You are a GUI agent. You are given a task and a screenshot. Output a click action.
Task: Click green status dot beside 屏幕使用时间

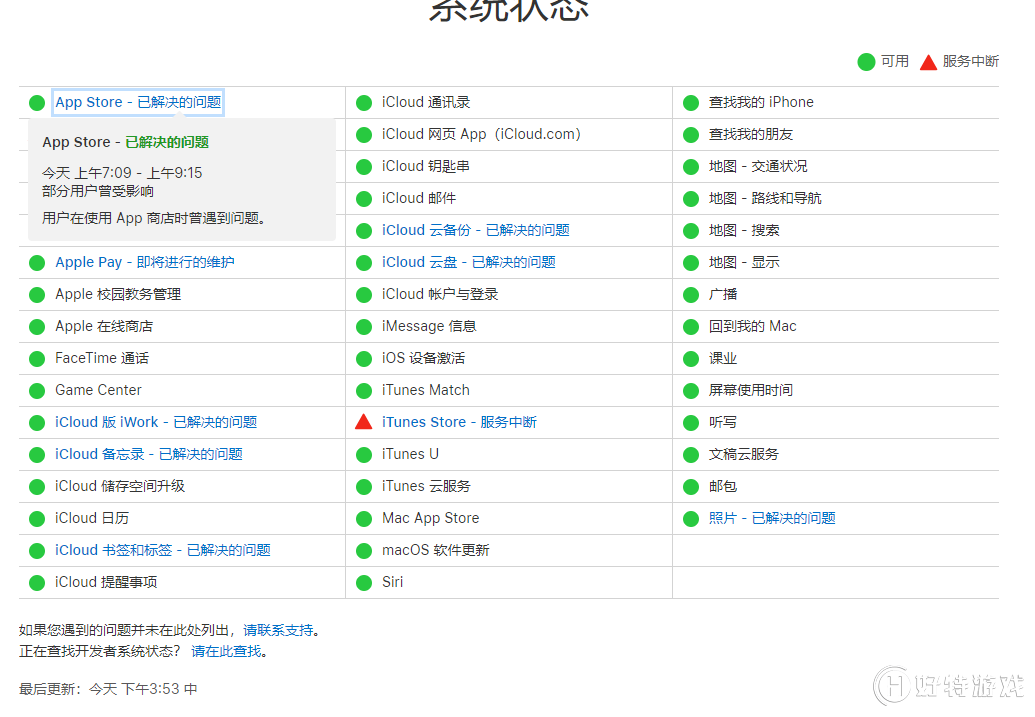[x=690, y=391]
